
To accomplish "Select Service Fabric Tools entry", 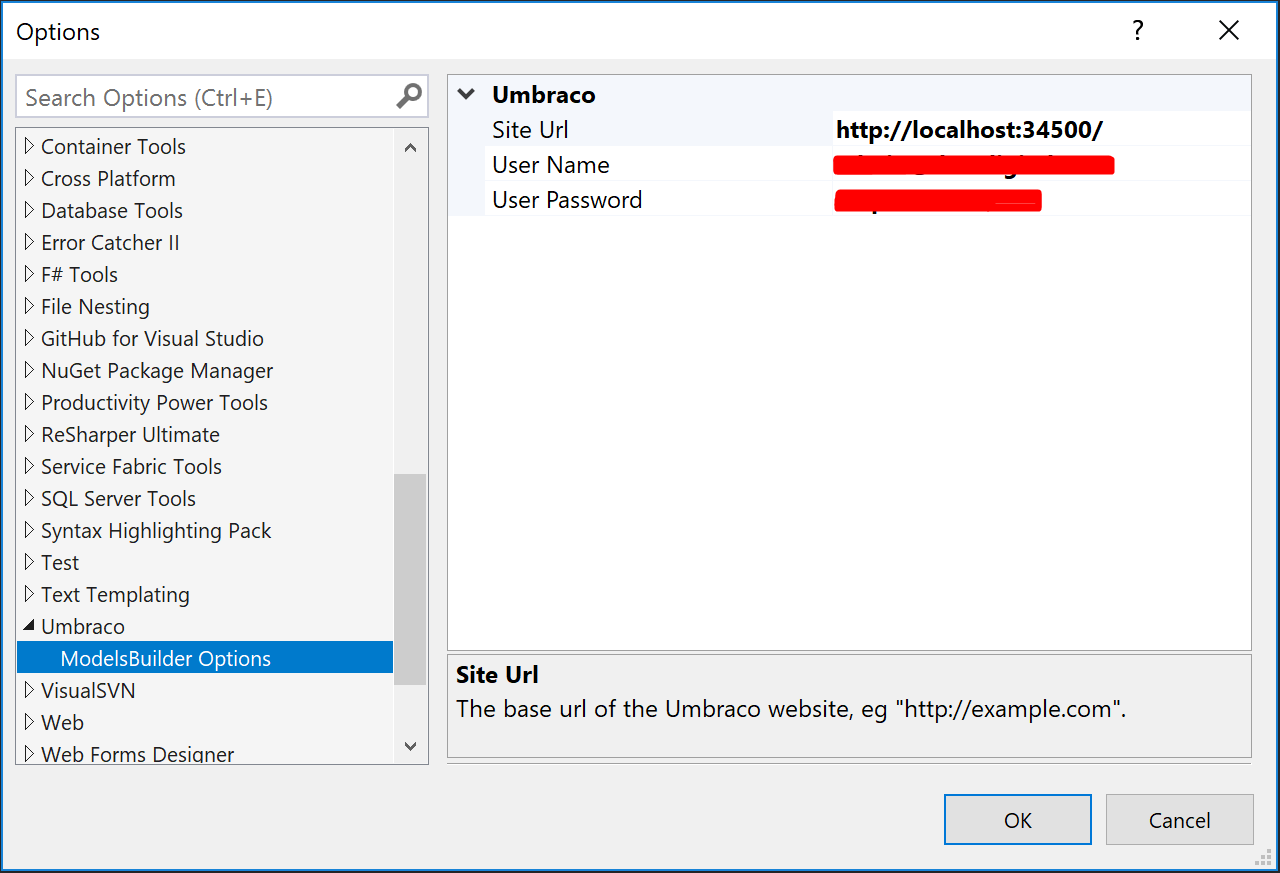I will 131,466.
